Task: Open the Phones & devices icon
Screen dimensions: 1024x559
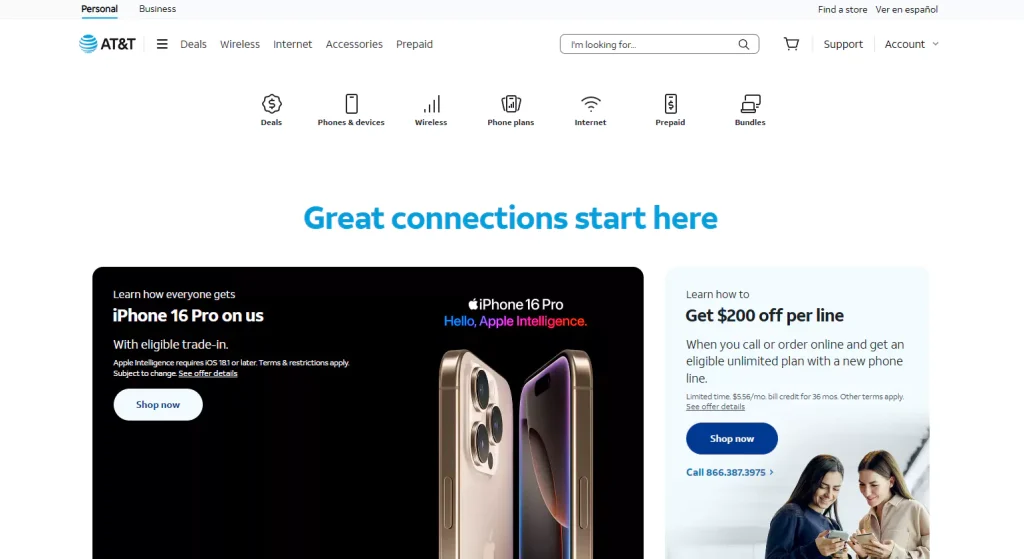Action: coord(351,104)
